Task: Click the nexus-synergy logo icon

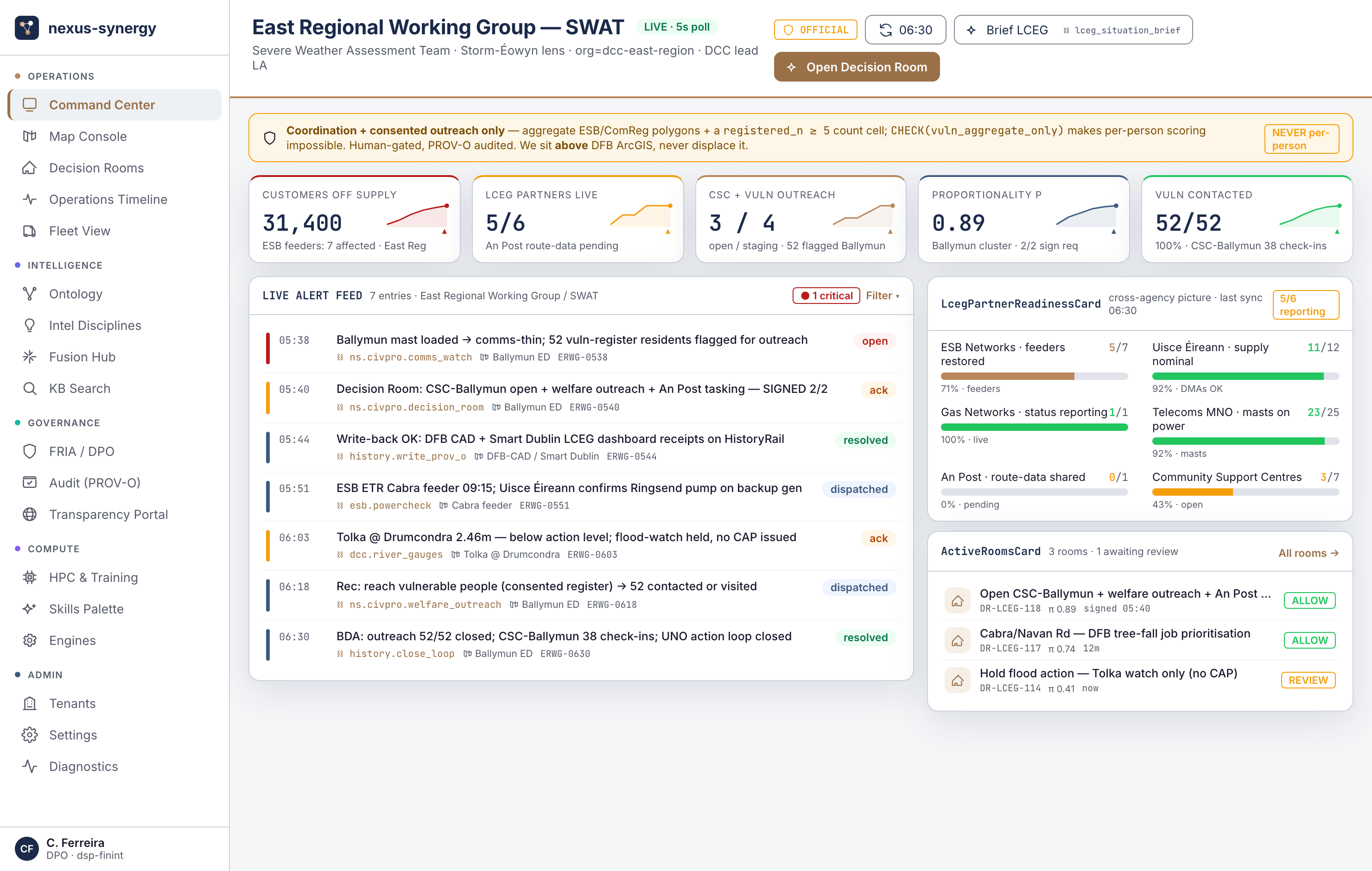Action: point(27,28)
